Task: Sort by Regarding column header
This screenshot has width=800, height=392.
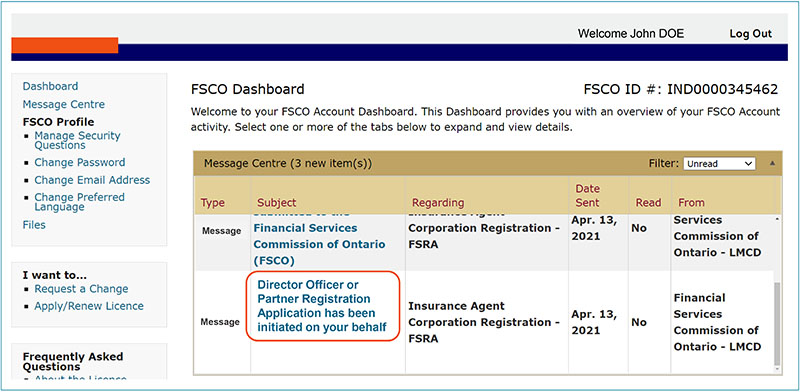Action: [x=438, y=203]
